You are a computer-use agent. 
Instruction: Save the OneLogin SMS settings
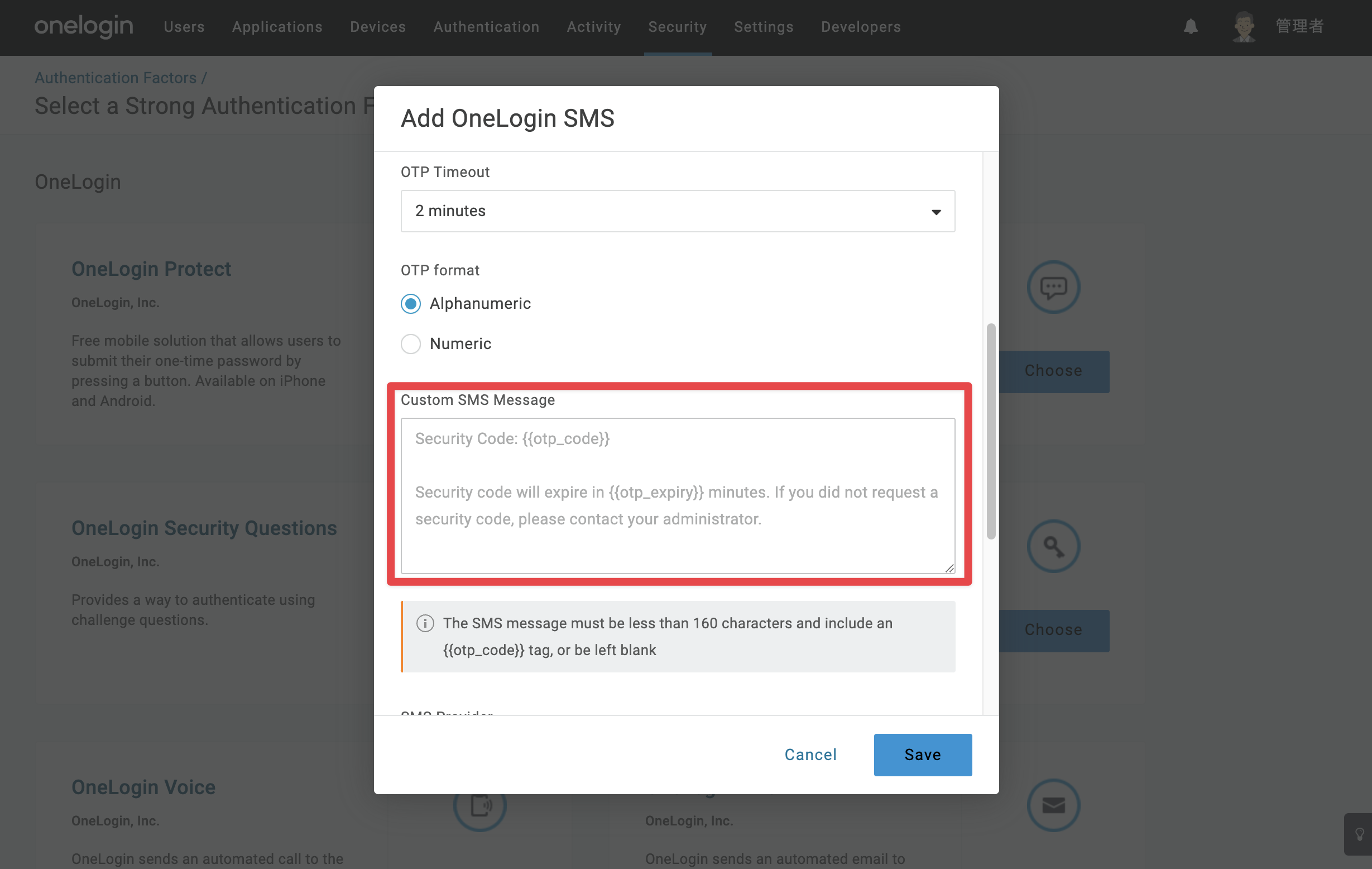click(923, 755)
